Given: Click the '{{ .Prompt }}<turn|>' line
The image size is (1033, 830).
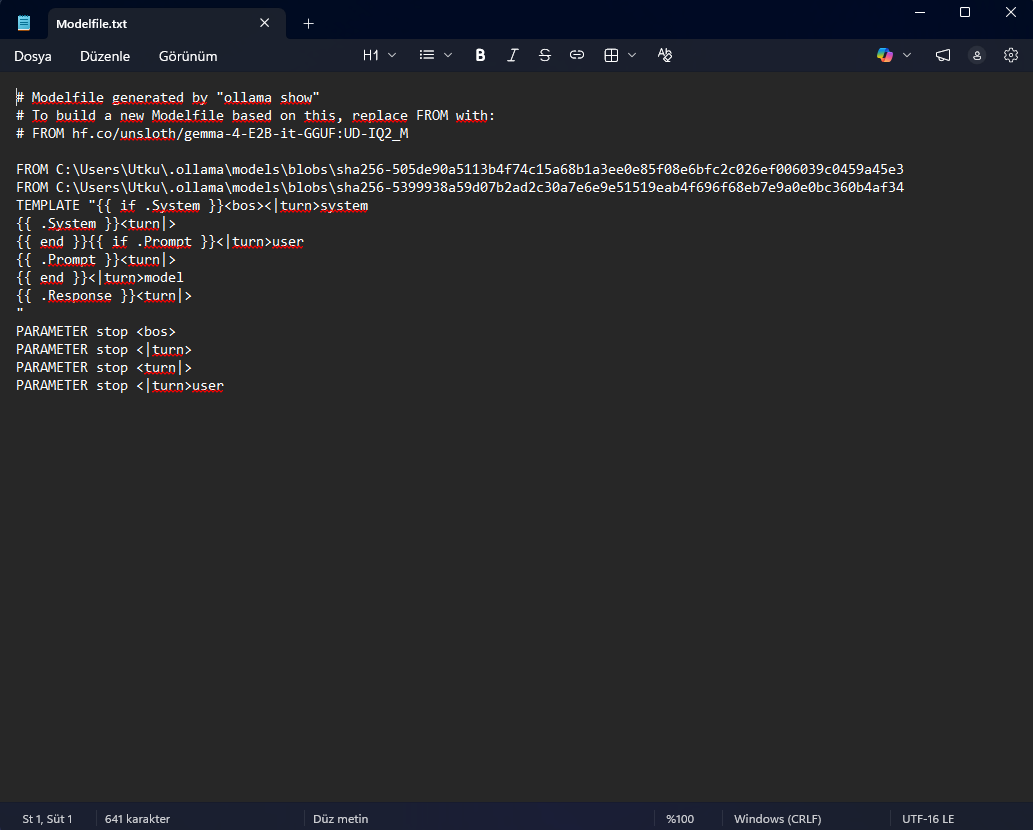Looking at the screenshot, I should point(96,260).
